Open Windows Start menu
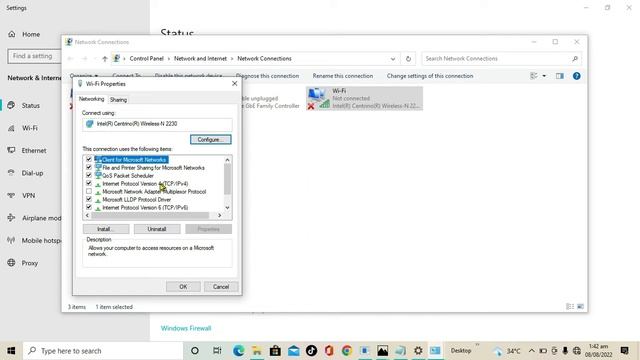640x360 pixels. (11, 351)
